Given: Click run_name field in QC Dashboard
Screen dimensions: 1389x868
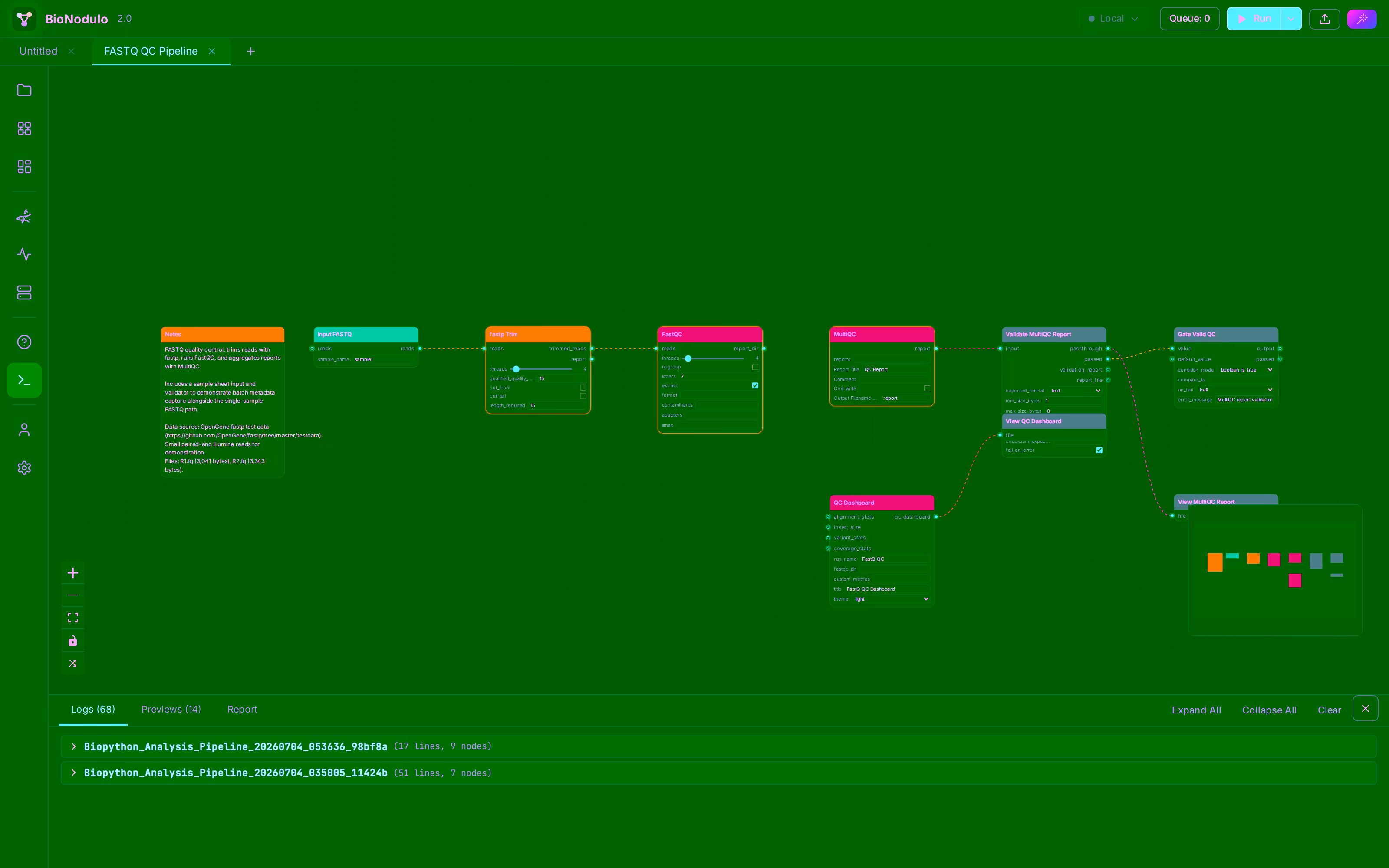Looking at the screenshot, I should (x=894, y=559).
